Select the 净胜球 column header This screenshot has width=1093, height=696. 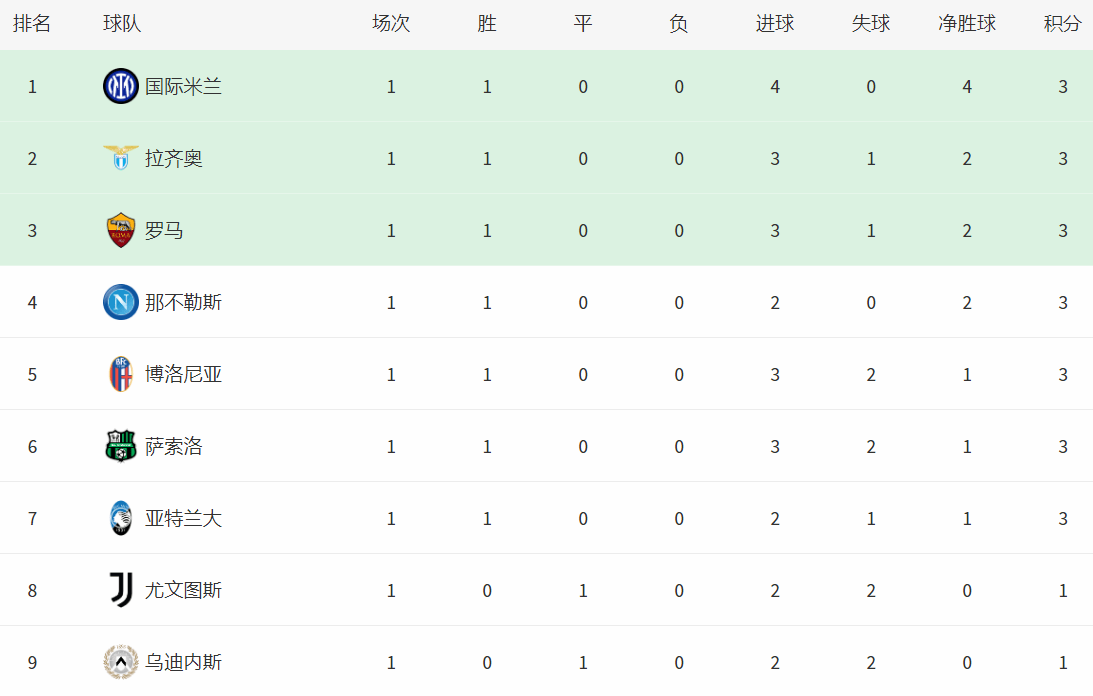(967, 24)
